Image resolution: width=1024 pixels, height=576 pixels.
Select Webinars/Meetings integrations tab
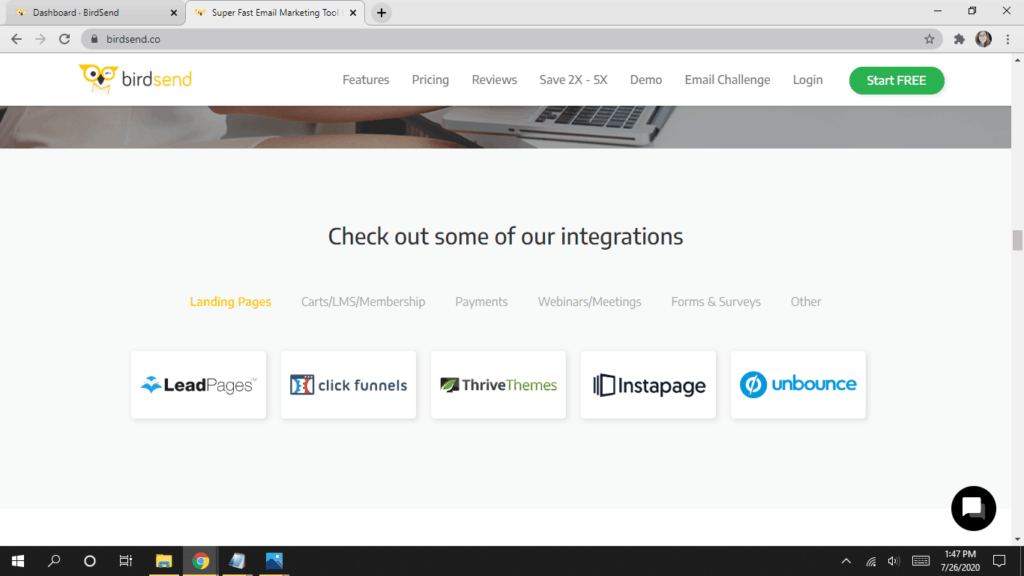pos(590,302)
